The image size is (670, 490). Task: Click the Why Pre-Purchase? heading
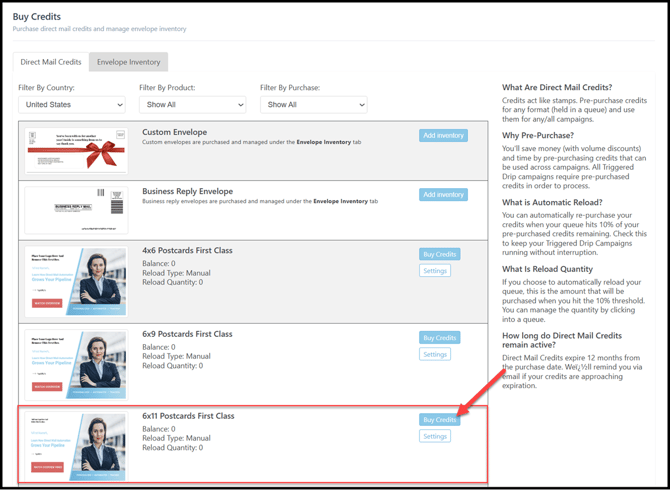tap(538, 135)
